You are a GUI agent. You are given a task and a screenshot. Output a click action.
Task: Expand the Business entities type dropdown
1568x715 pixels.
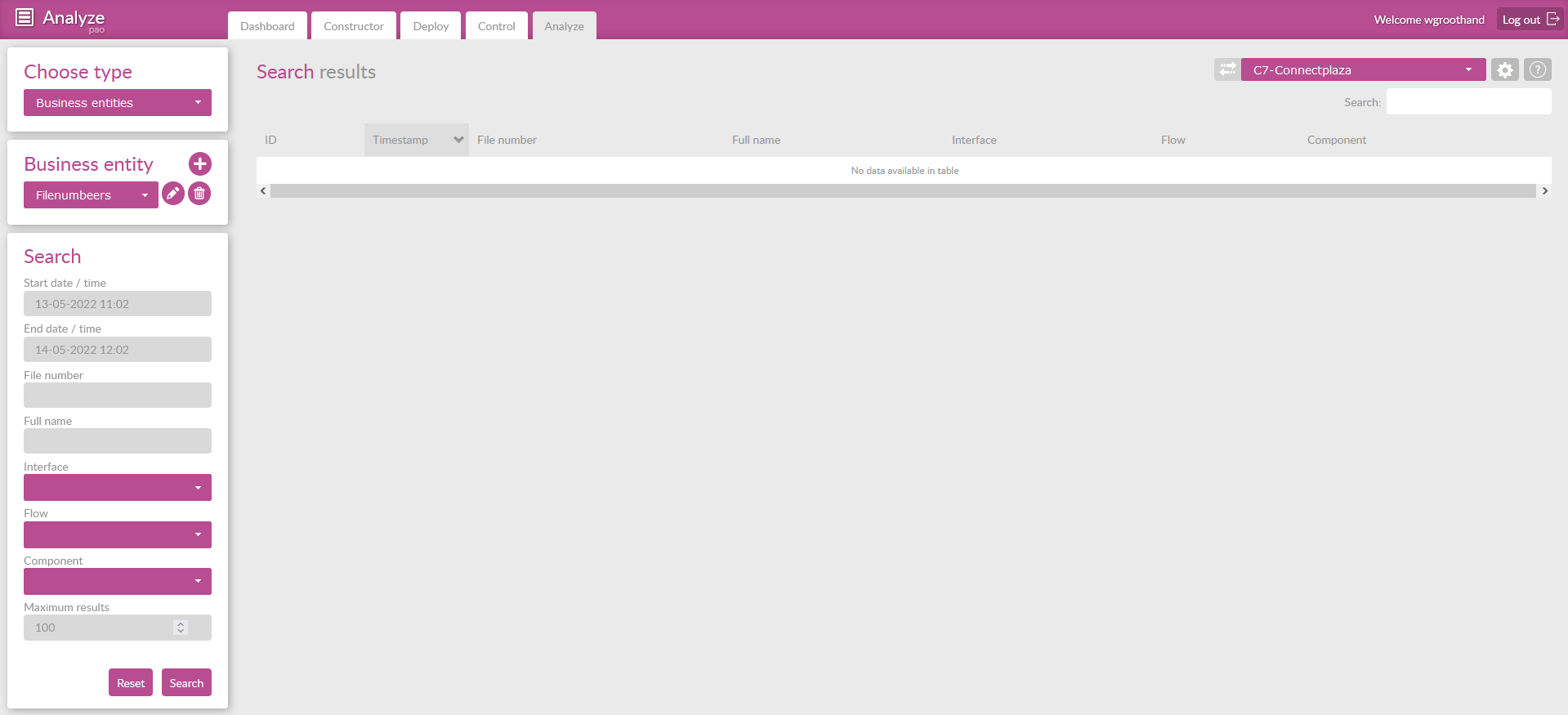point(118,103)
